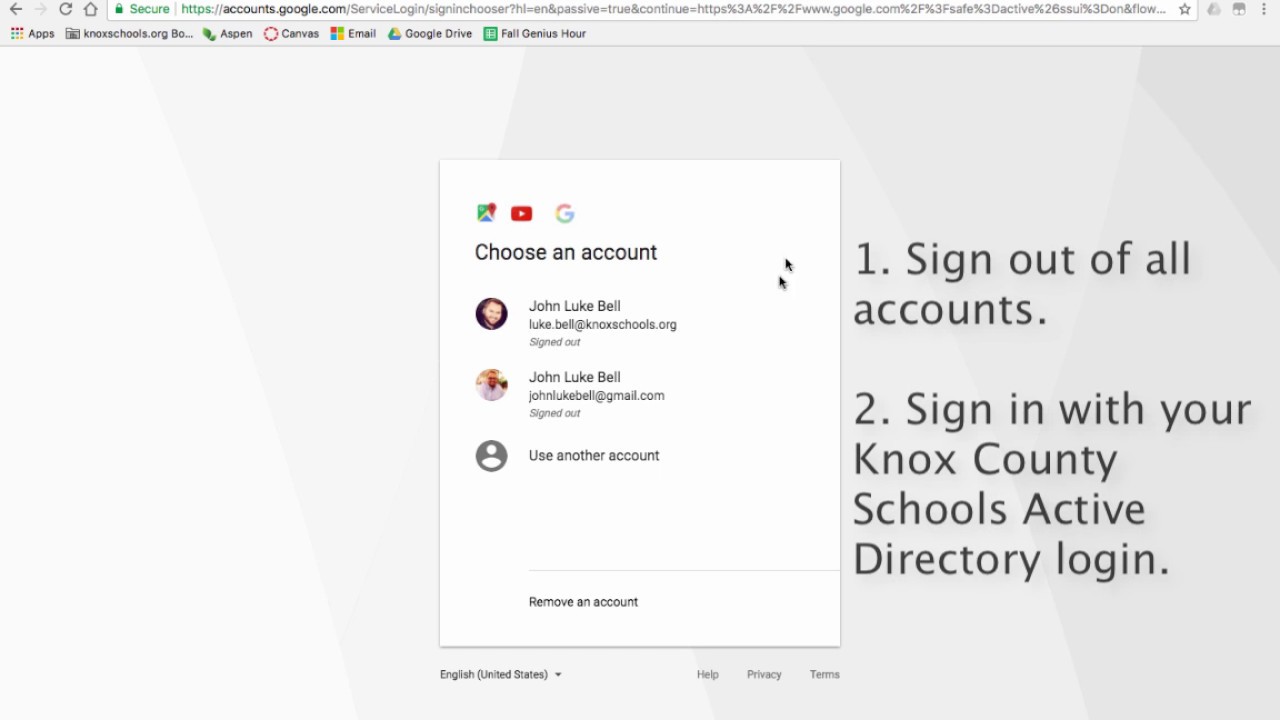Open the browser home page icon

point(90,9)
